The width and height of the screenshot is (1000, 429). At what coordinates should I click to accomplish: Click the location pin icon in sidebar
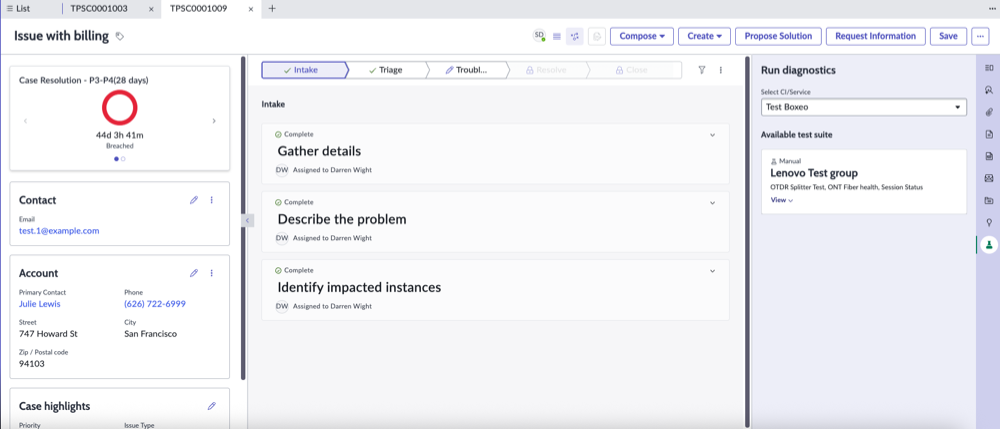(x=989, y=222)
